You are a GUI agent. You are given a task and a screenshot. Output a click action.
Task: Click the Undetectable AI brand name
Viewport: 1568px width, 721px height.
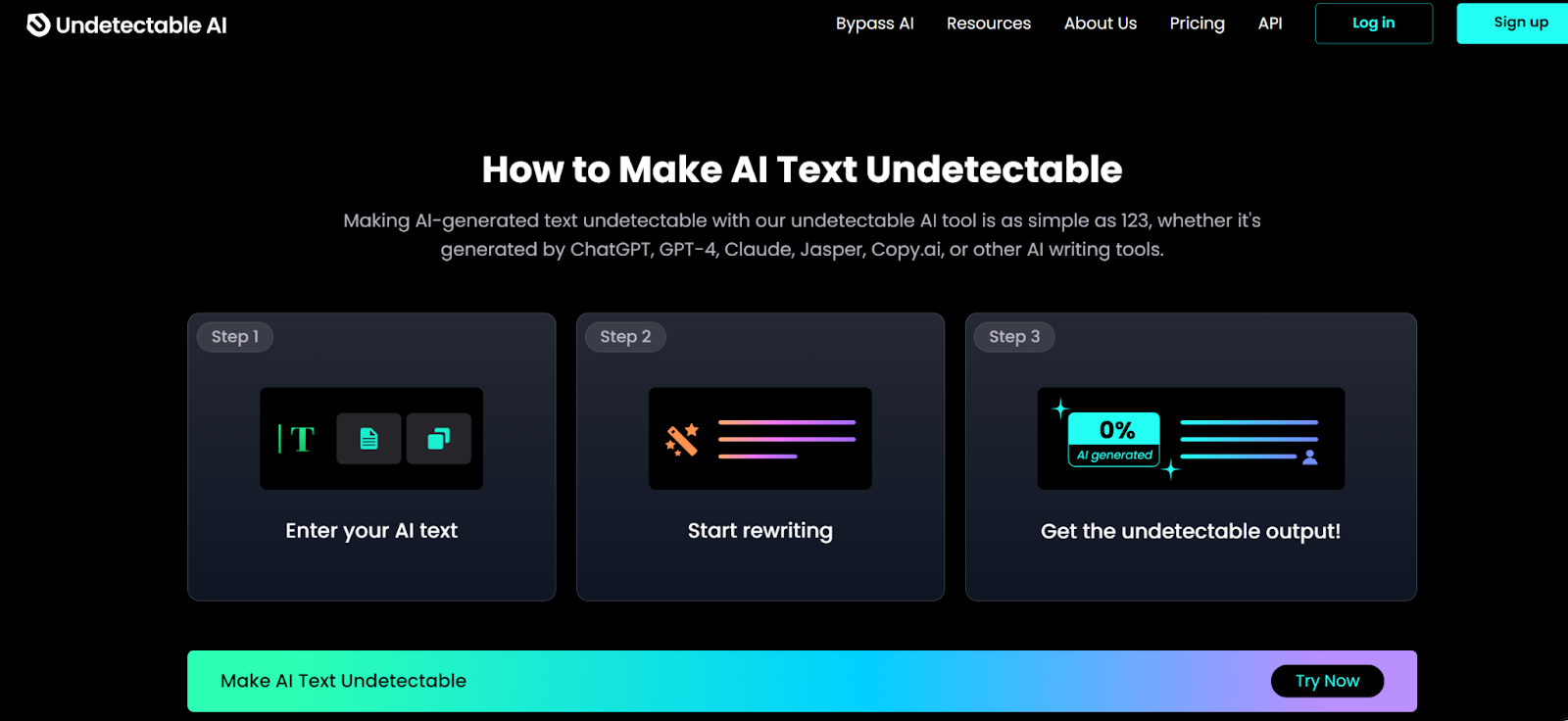tap(141, 25)
